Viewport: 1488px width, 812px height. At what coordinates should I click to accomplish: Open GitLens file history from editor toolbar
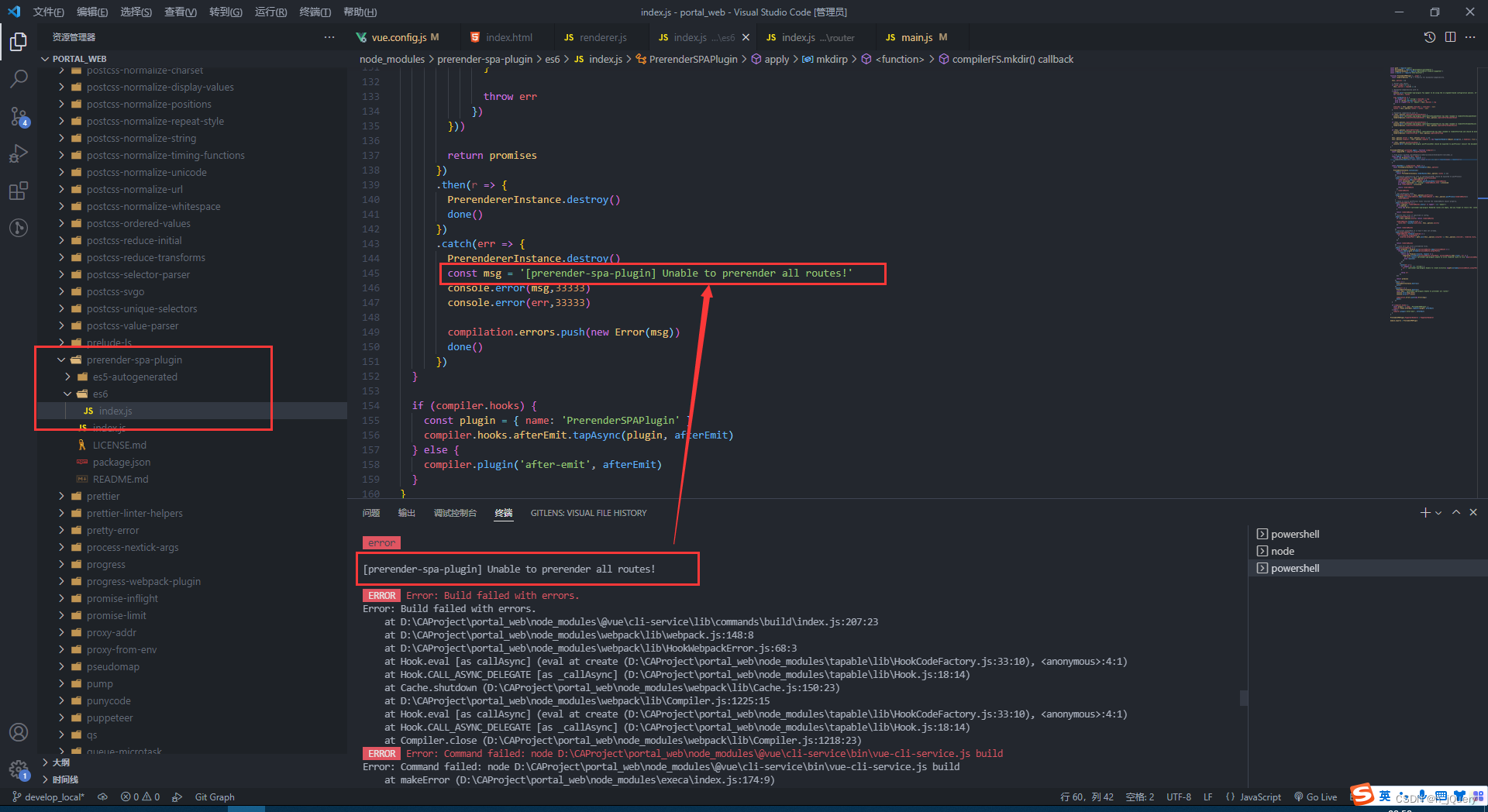[1430, 37]
